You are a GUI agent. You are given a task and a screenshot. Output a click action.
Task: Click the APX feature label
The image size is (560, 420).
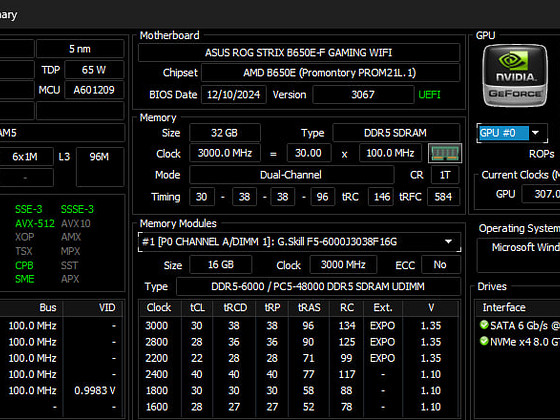pos(70,279)
